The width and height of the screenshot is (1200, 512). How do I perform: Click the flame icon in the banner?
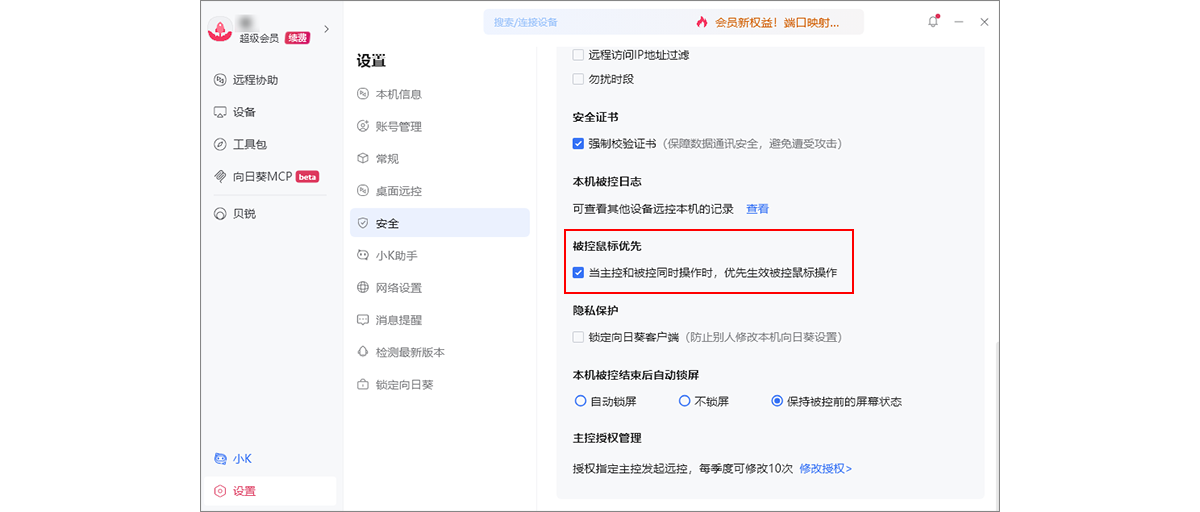[702, 22]
